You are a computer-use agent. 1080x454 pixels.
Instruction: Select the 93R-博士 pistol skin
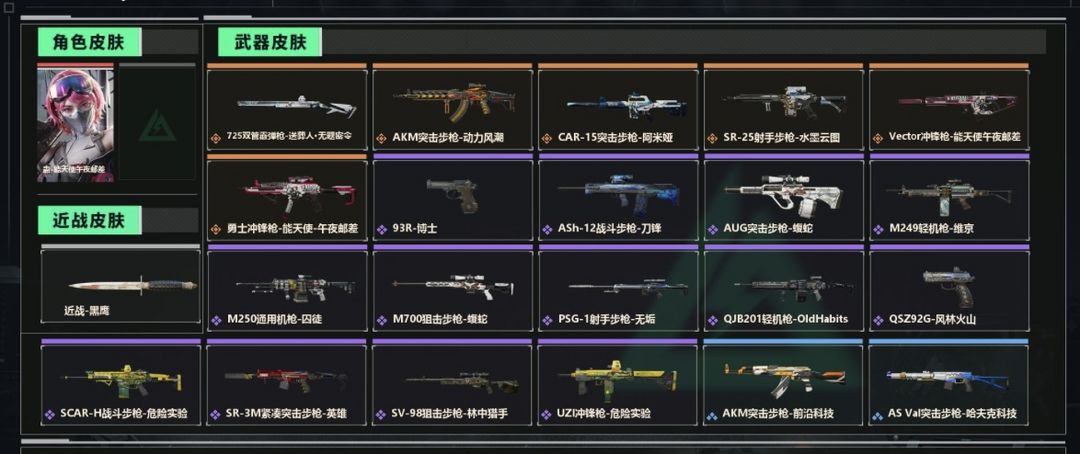[453, 198]
